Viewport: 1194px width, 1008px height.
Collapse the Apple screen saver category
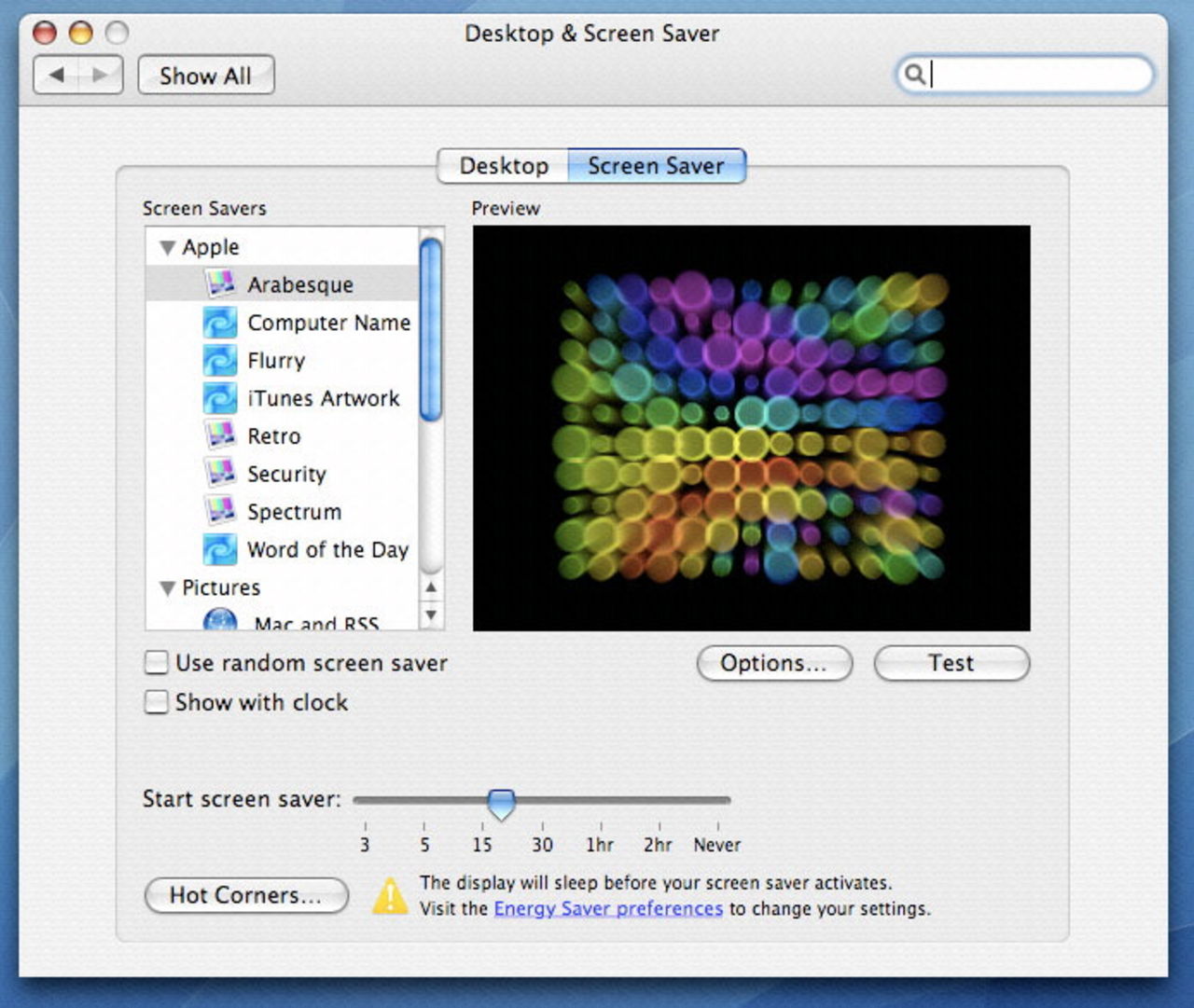click(167, 246)
